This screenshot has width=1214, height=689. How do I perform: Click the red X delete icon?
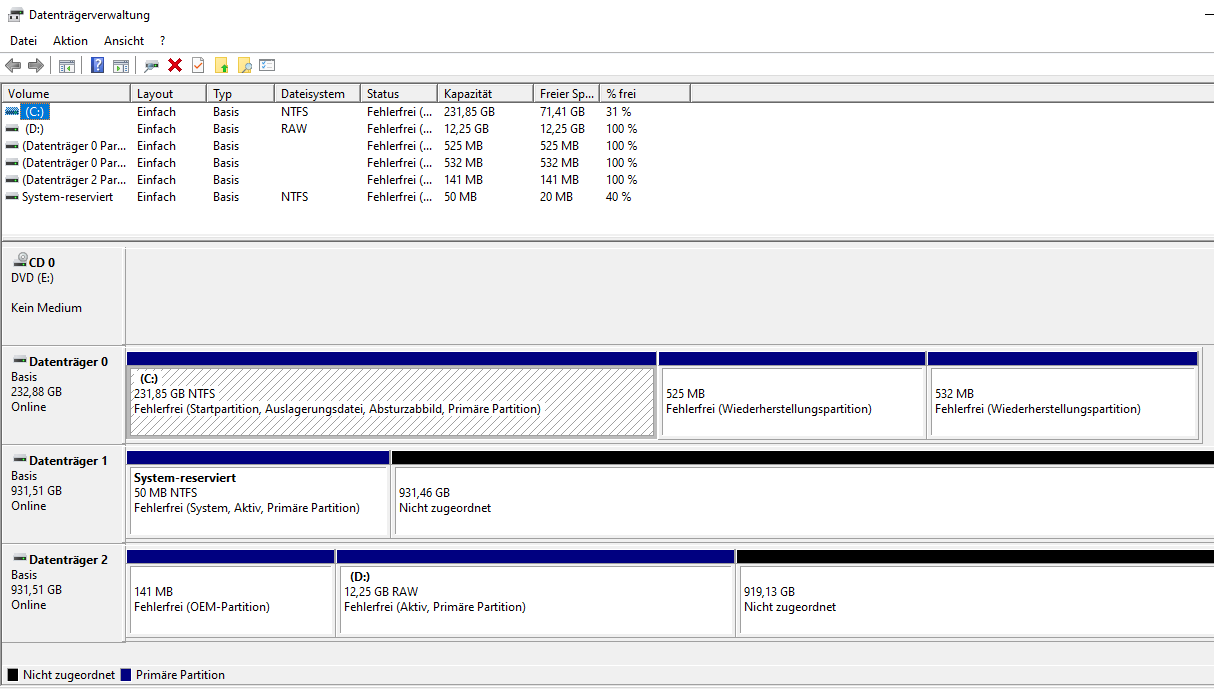coord(175,65)
